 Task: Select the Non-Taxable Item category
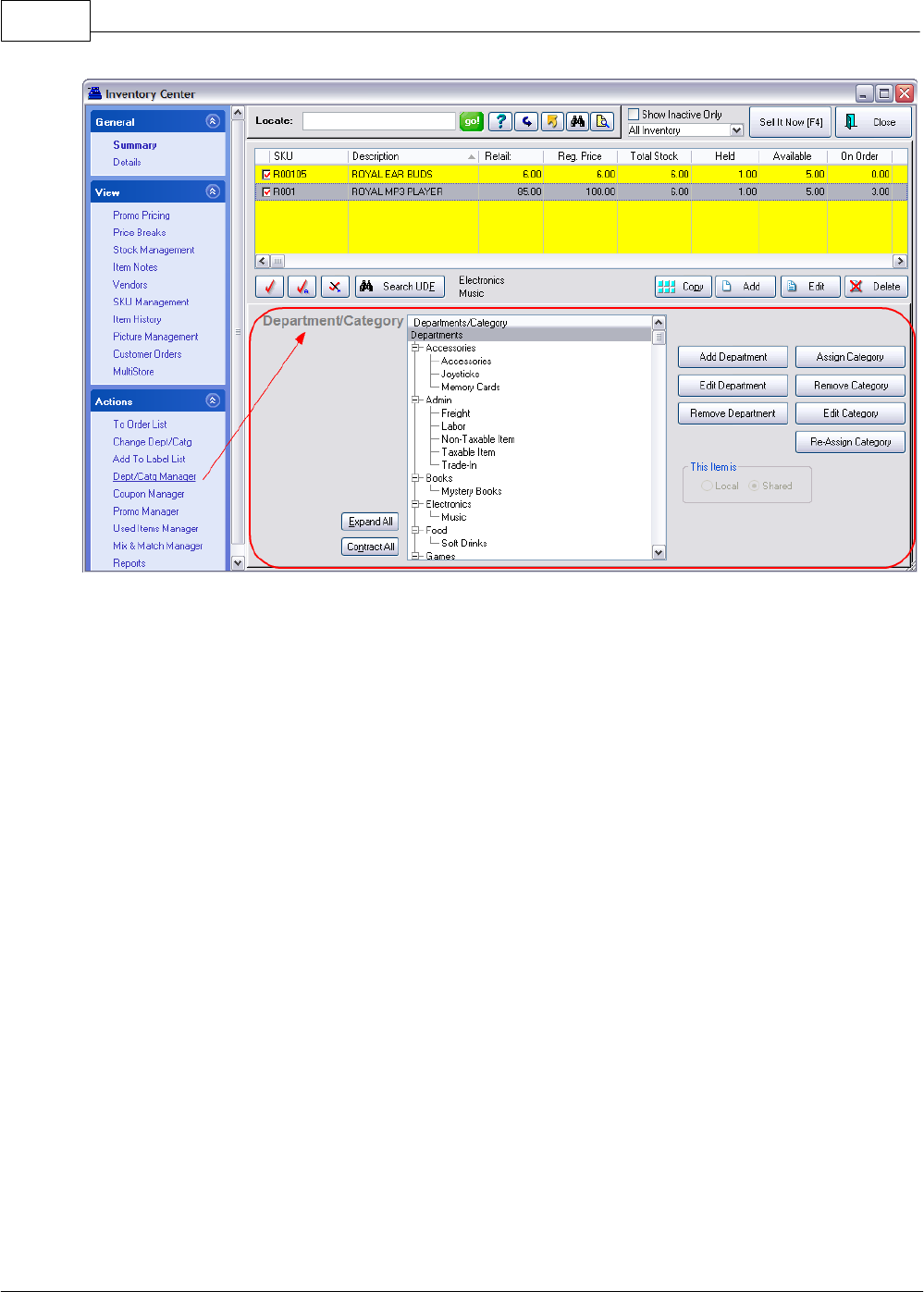click(x=477, y=439)
